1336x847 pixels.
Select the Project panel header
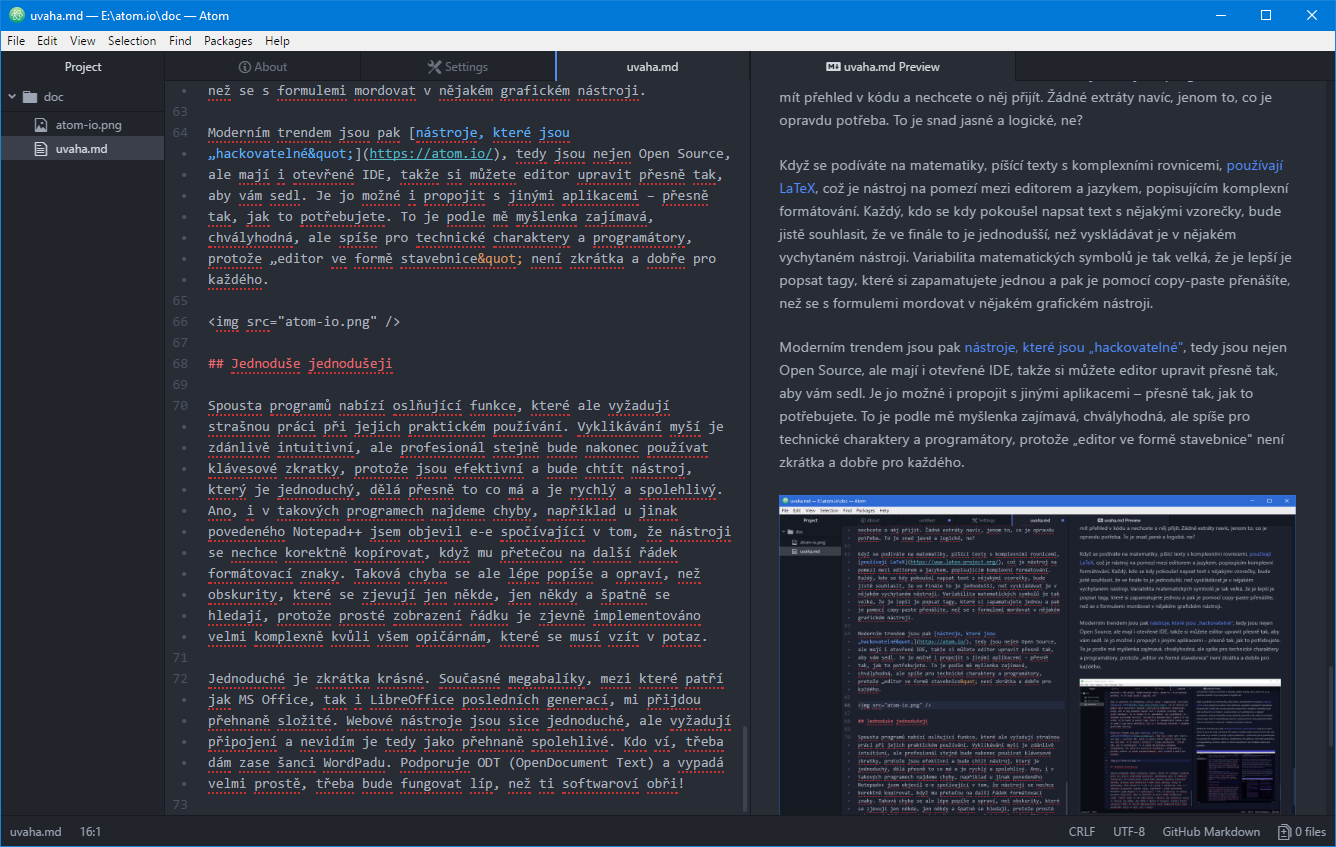point(83,67)
